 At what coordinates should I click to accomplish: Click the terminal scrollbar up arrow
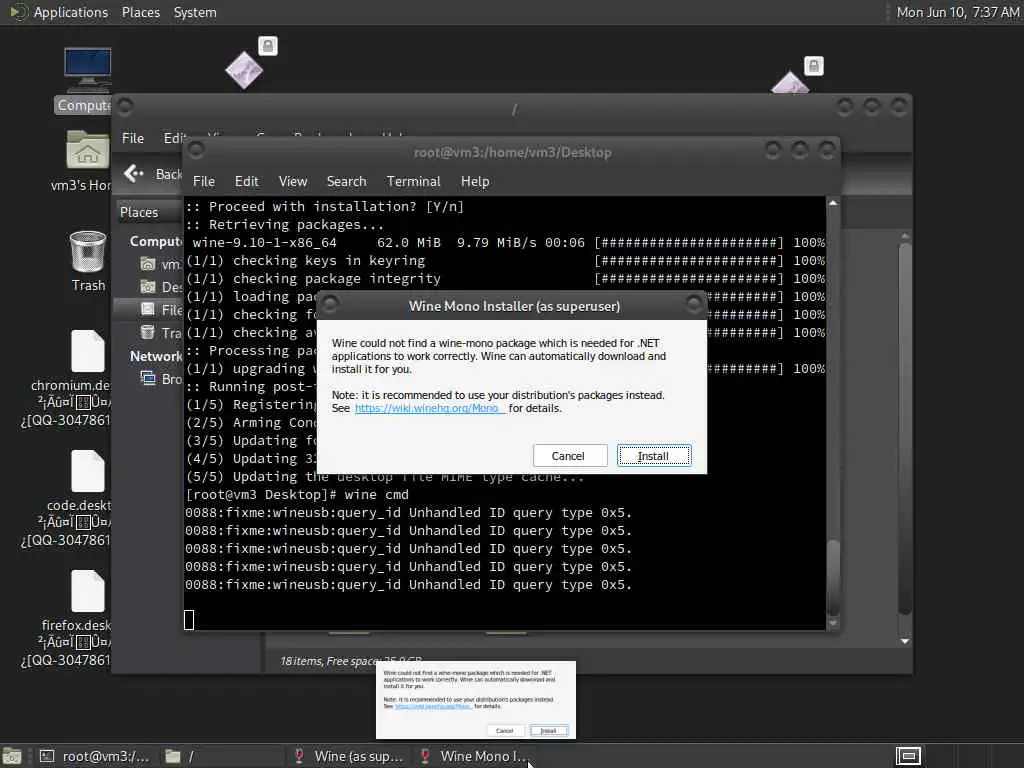[833, 204]
